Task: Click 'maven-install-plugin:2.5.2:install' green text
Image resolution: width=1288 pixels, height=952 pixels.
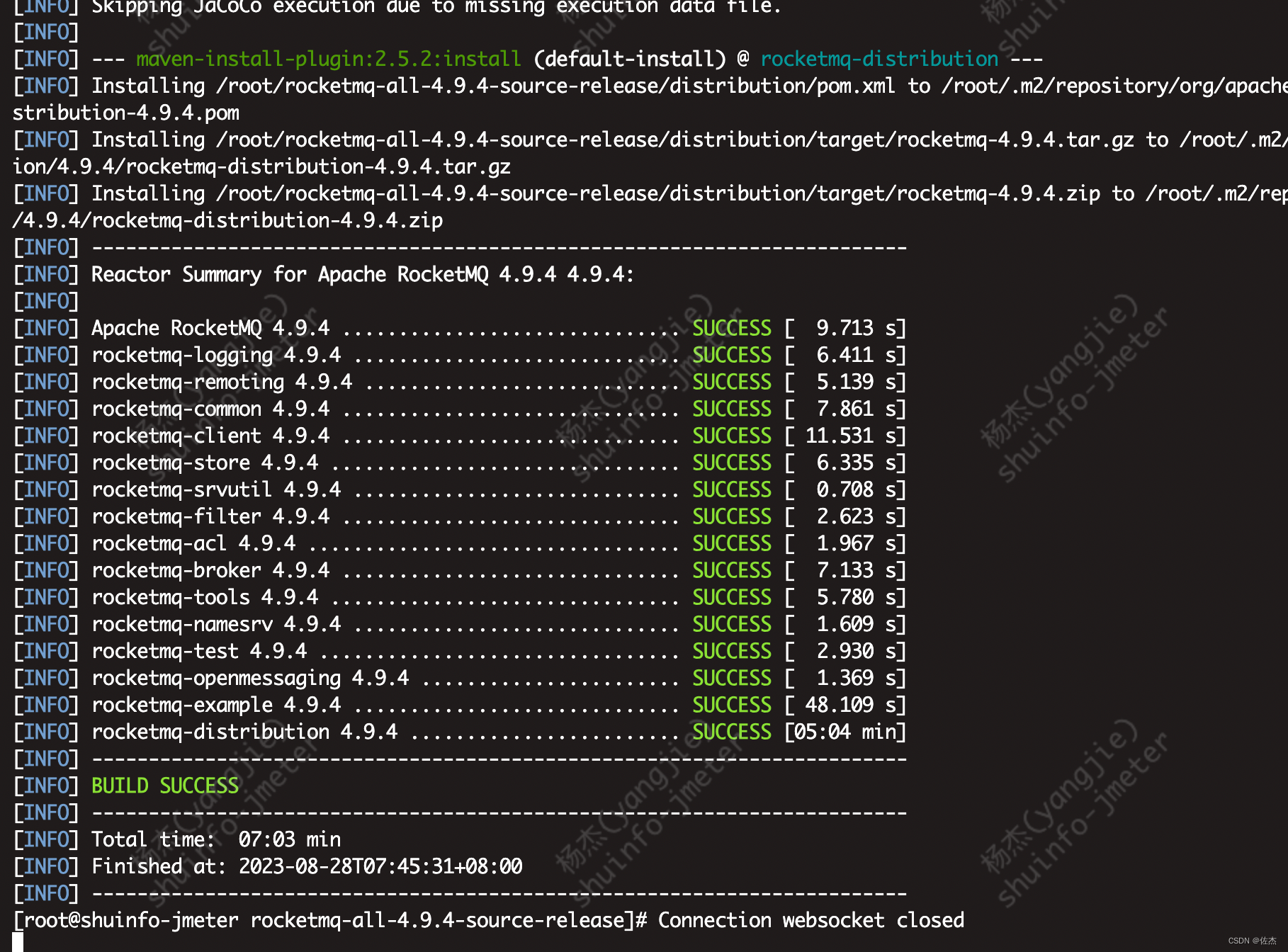Action: [329, 59]
